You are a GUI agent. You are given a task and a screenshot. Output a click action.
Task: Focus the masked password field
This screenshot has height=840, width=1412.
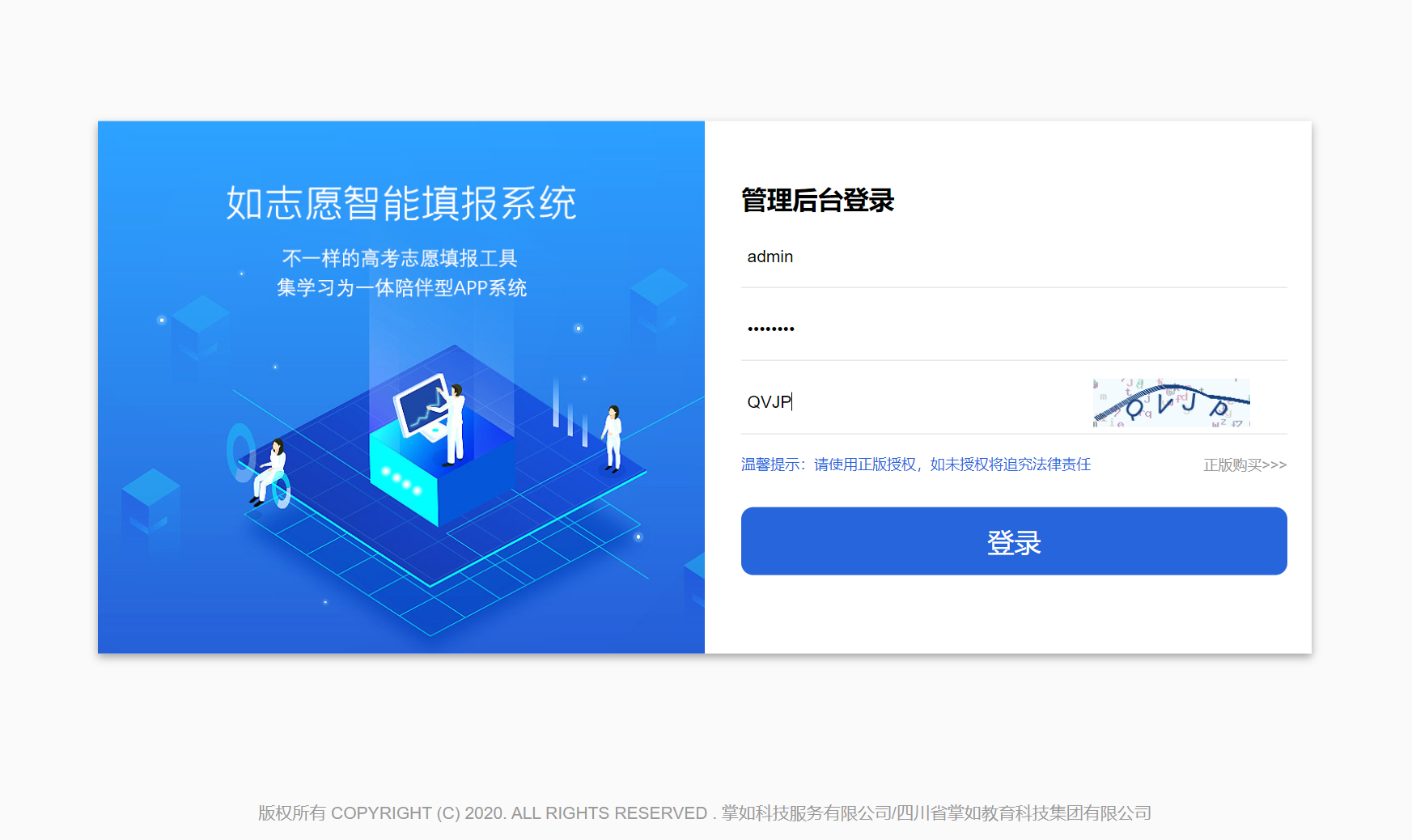(1014, 328)
